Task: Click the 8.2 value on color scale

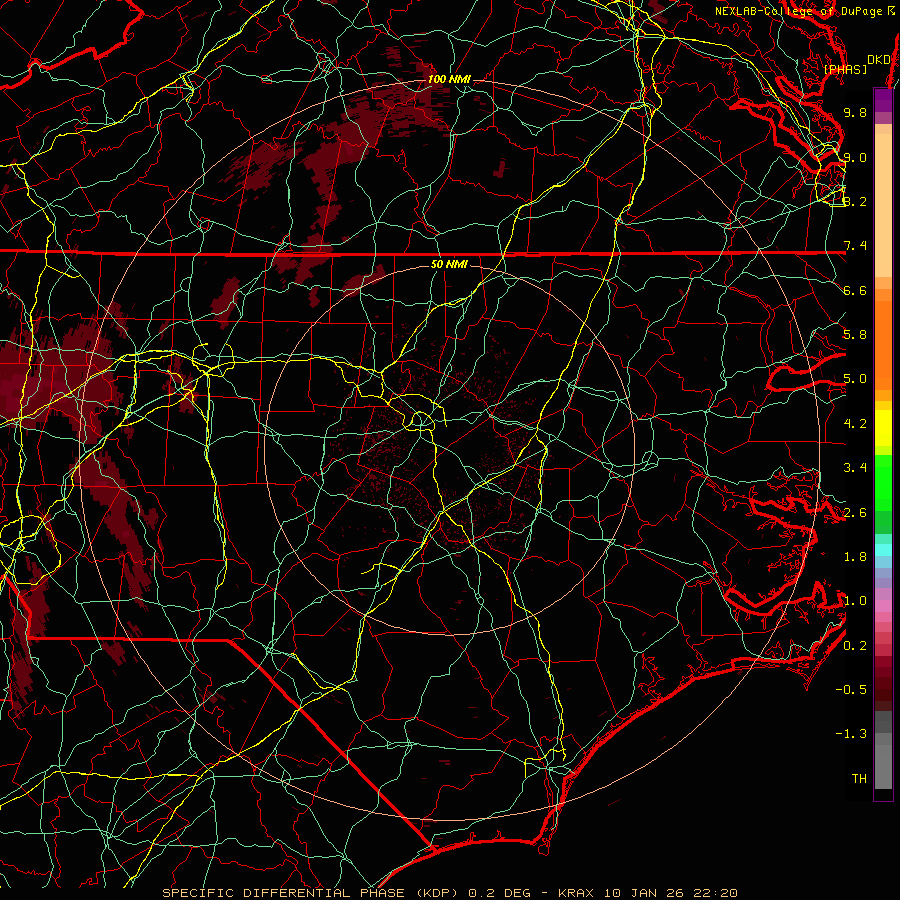Action: [855, 201]
